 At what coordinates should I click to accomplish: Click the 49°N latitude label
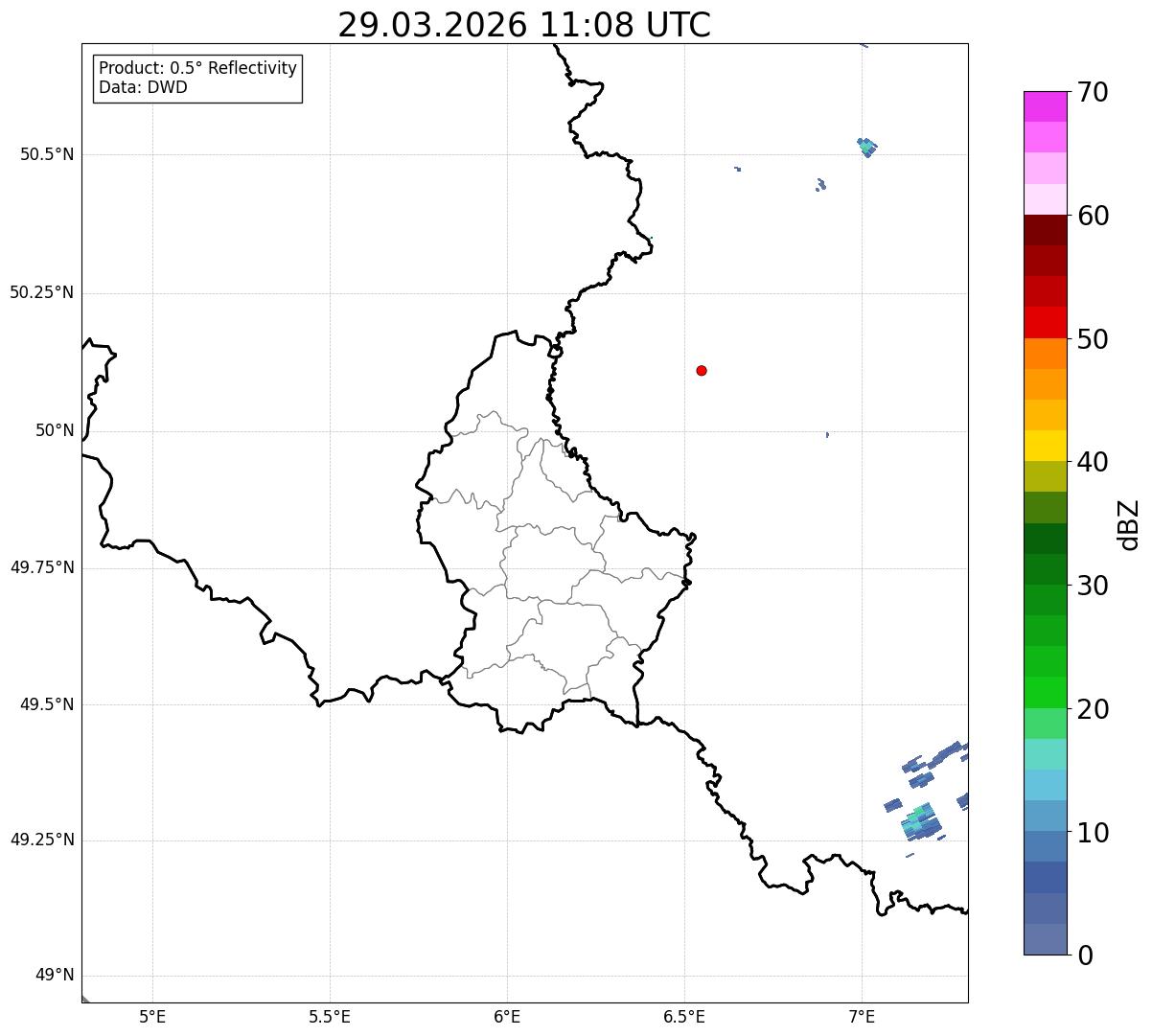coord(55,976)
